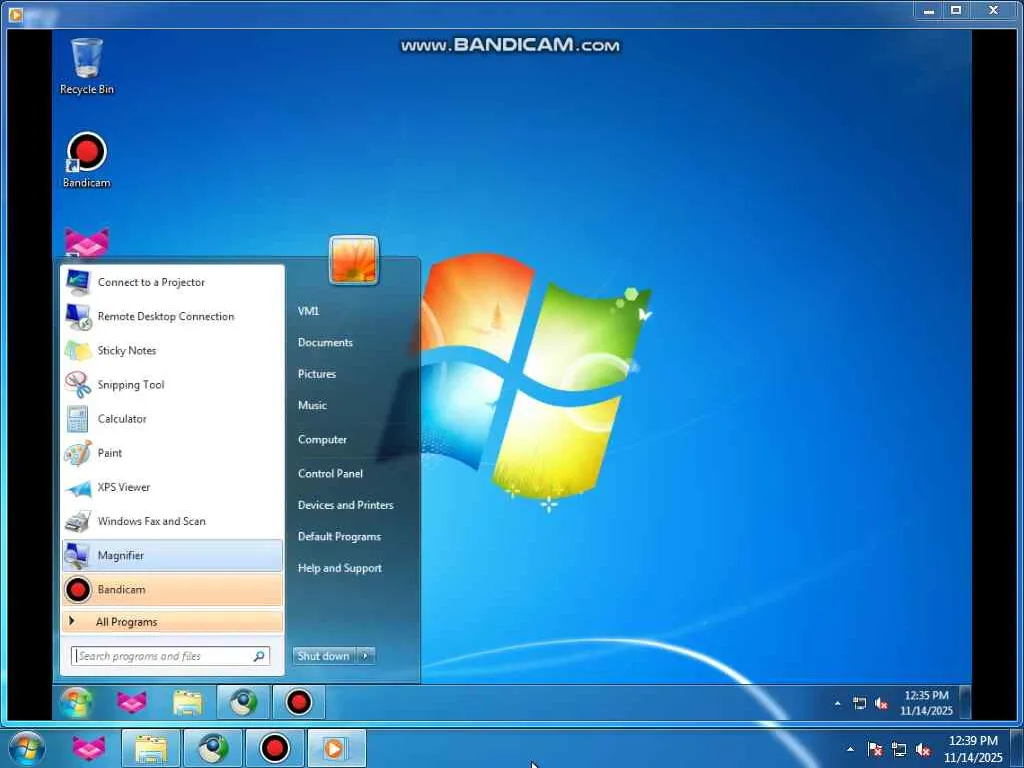This screenshot has width=1024, height=768.
Task: Click the network icon in inner tray
Action: coord(859,703)
